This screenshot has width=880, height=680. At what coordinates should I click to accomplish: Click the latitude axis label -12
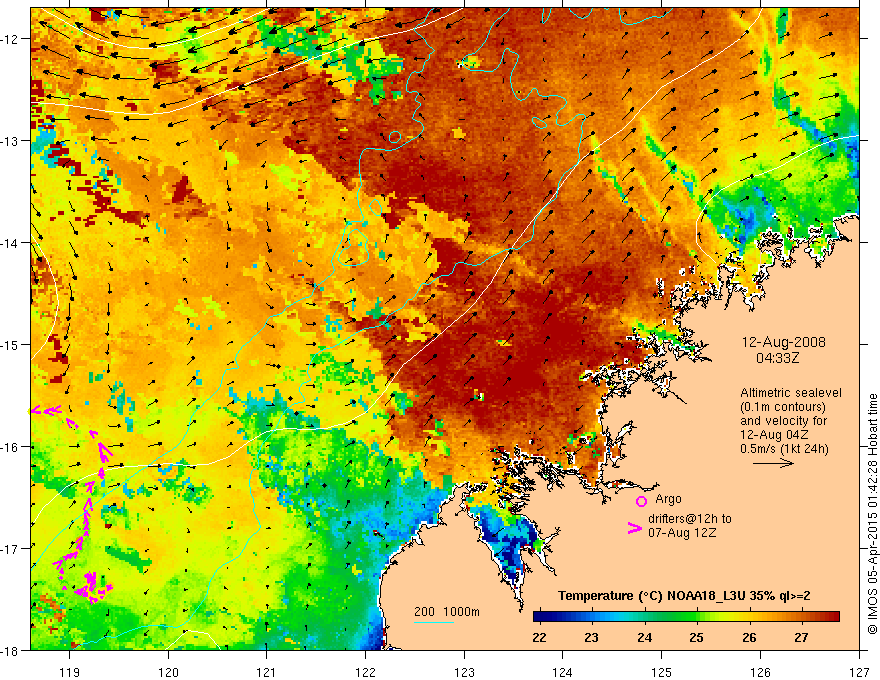(10, 39)
